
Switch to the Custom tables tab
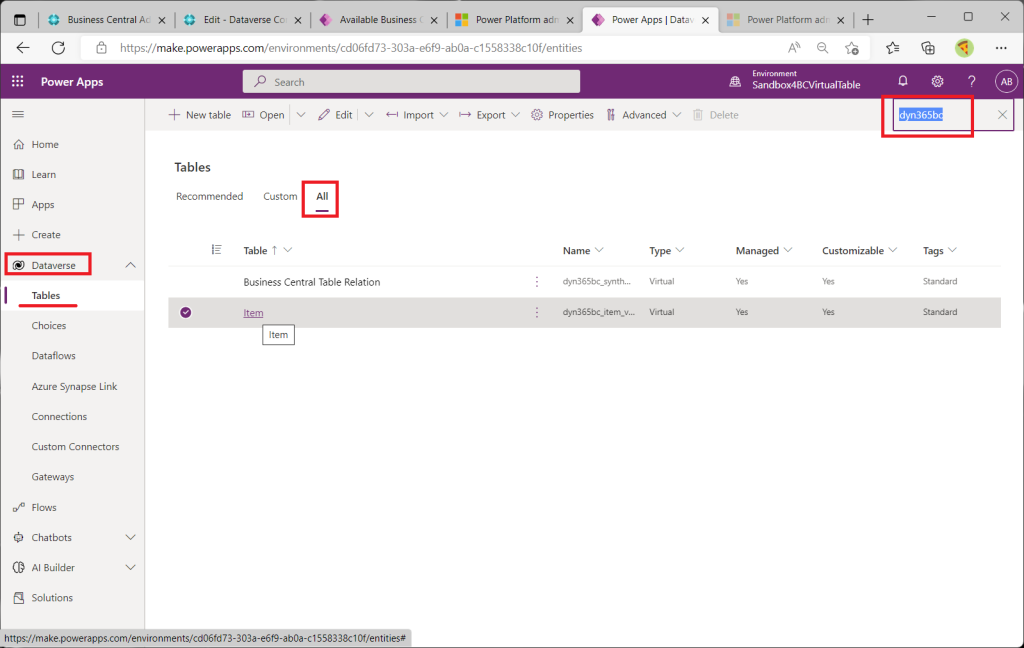280,196
